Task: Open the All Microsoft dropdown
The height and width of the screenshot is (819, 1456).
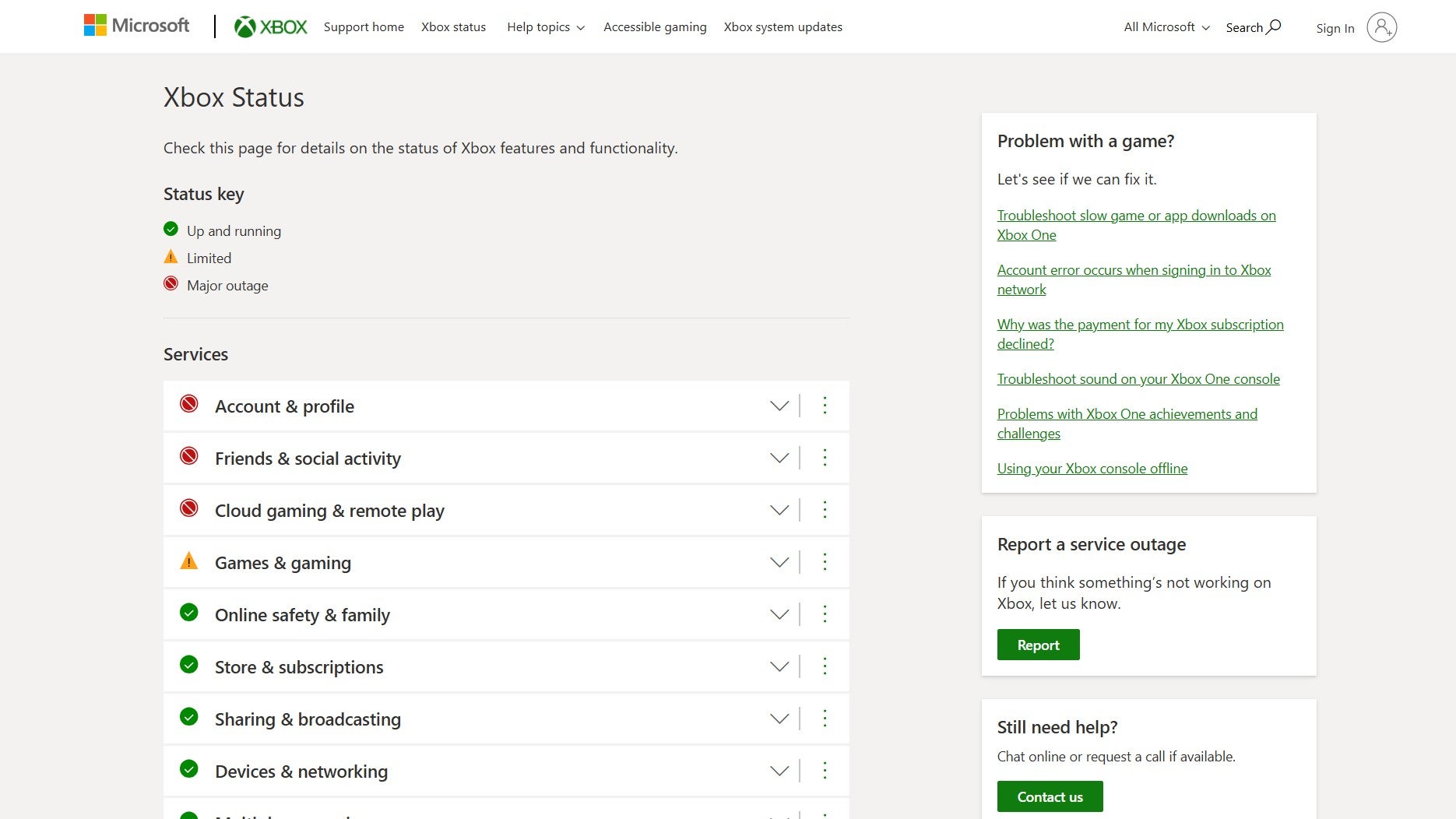Action: point(1166,27)
